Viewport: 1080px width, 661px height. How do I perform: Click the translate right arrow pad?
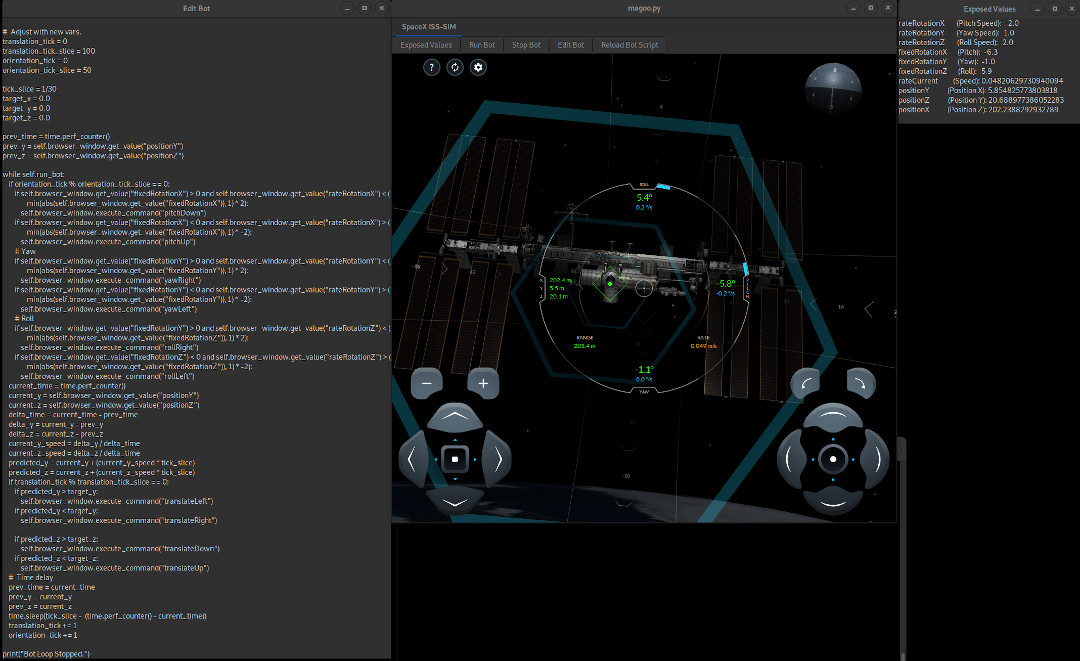[497, 459]
